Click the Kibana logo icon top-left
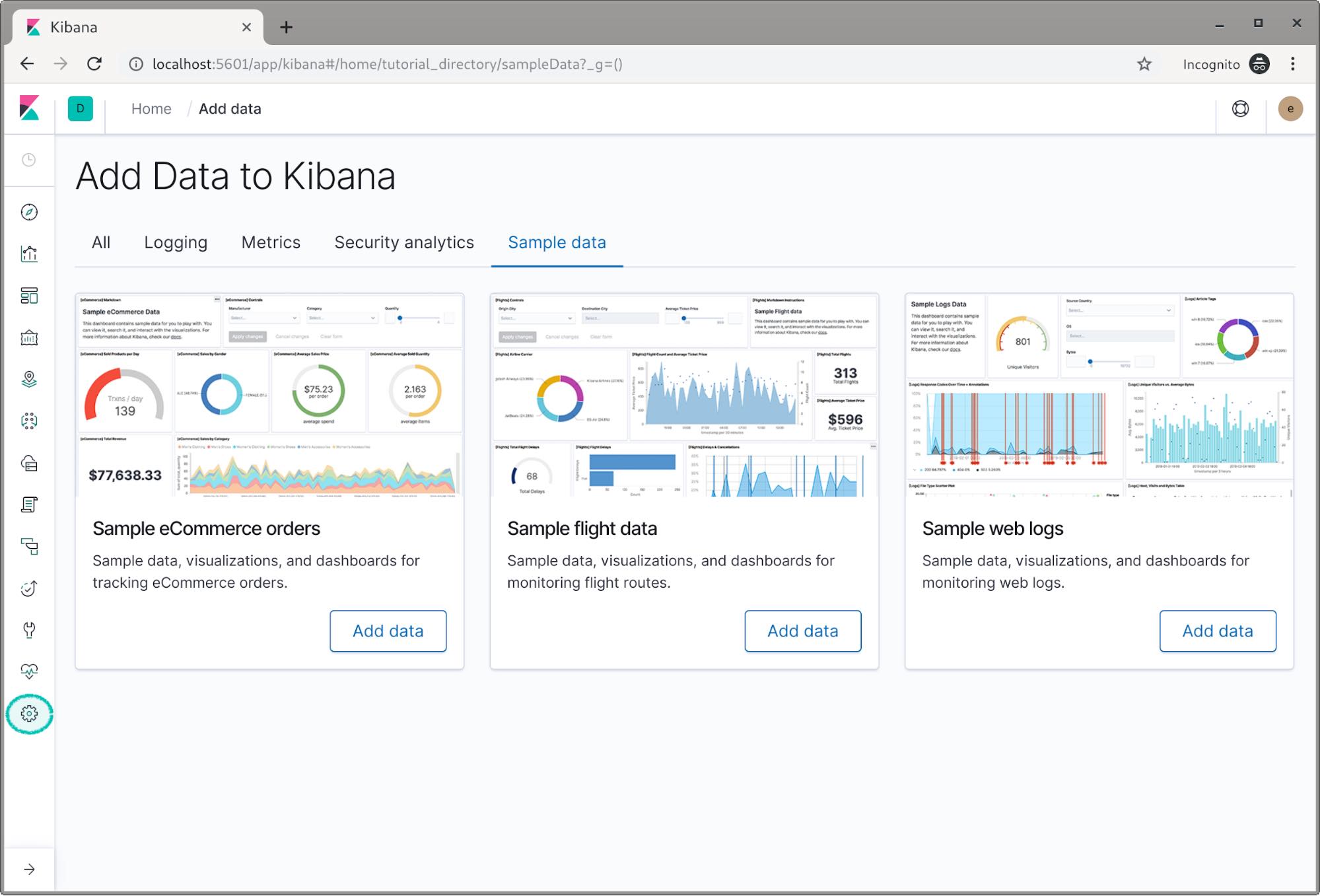This screenshot has height=896, width=1320. pos(29,108)
